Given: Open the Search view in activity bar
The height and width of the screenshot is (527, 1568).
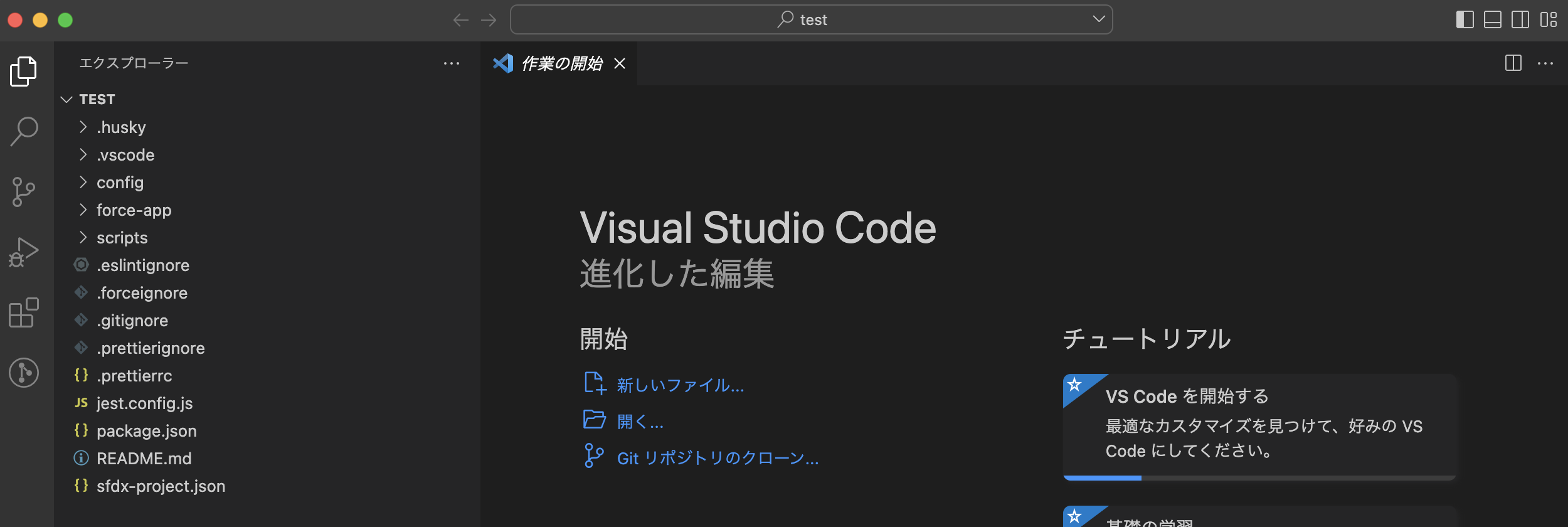Looking at the screenshot, I should [24, 131].
